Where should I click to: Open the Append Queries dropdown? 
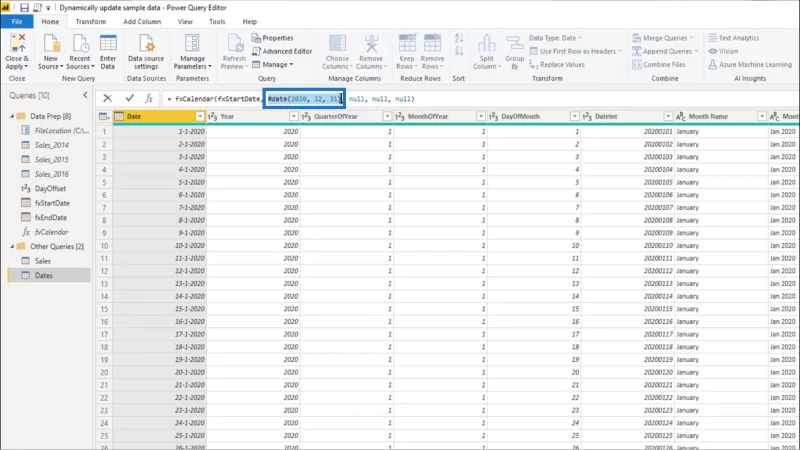click(665, 51)
